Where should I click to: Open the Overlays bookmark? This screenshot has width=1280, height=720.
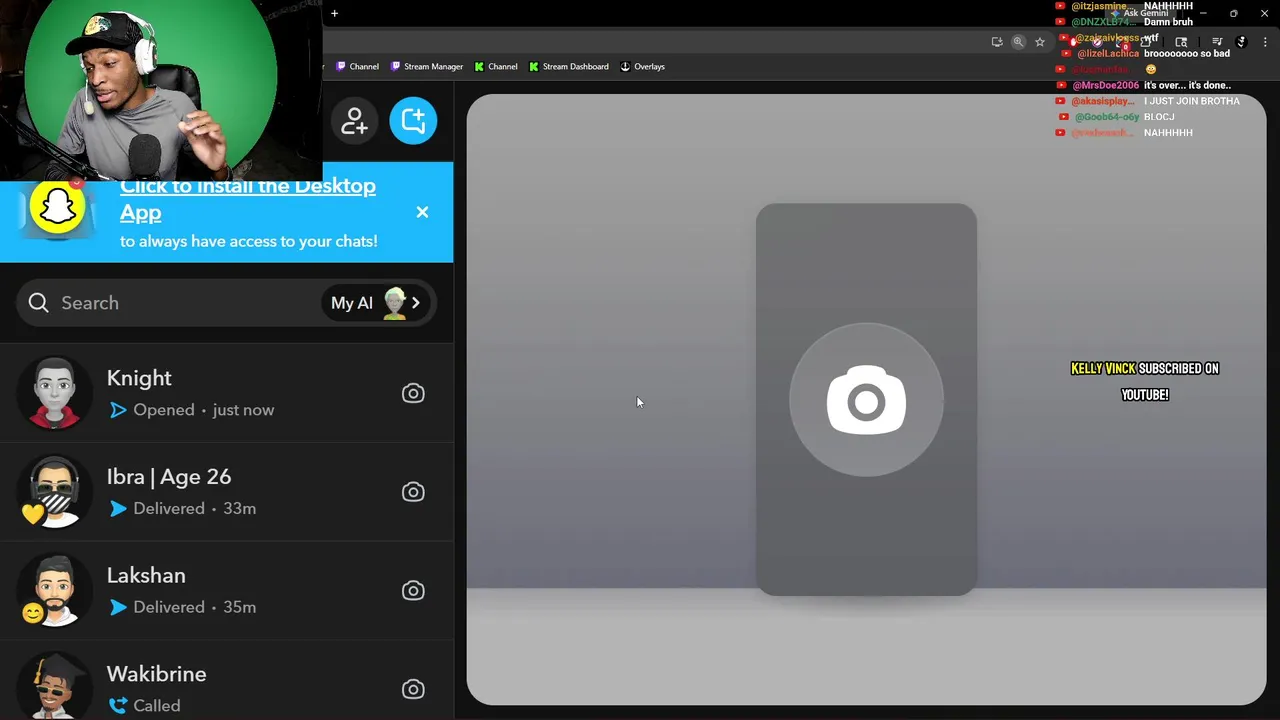[642, 66]
